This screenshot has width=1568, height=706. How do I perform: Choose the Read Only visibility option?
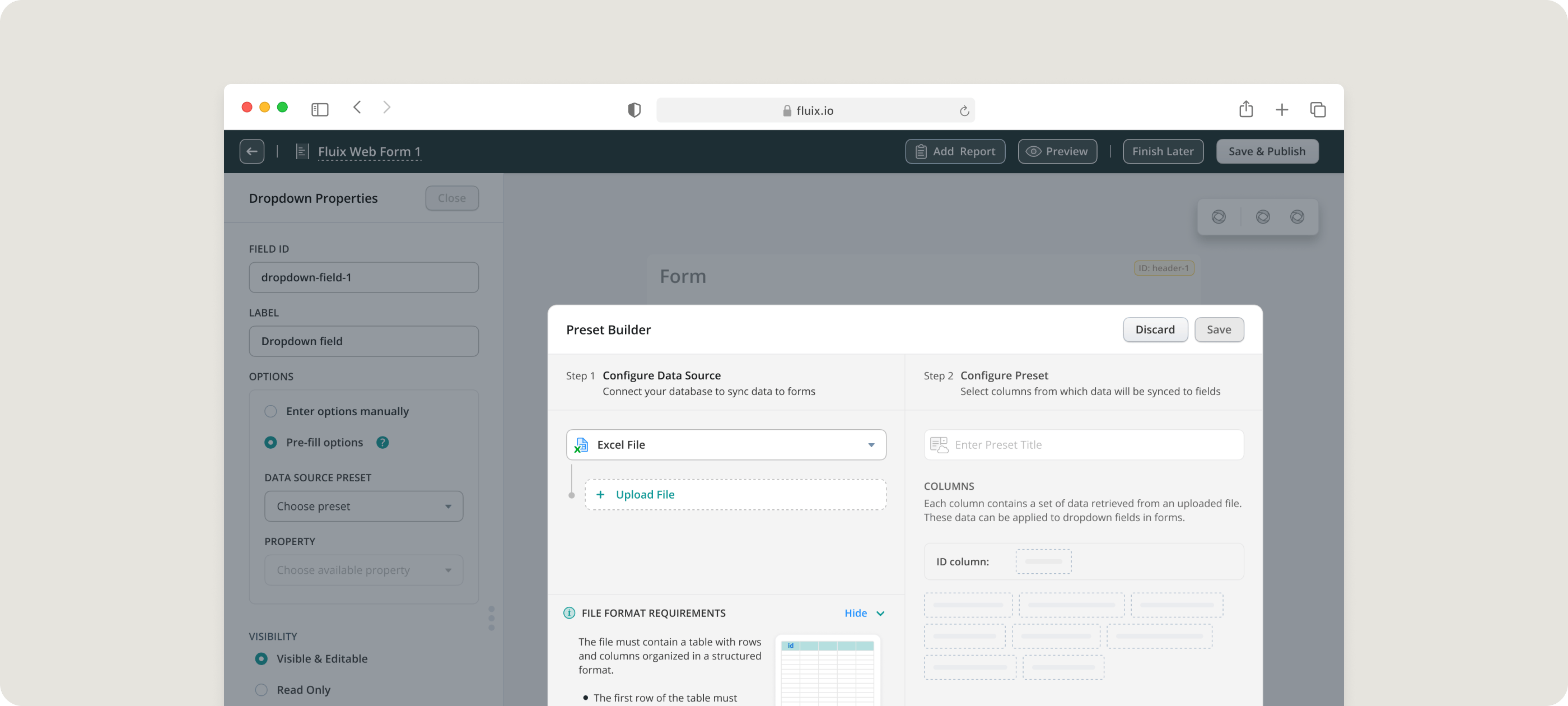coord(261,690)
